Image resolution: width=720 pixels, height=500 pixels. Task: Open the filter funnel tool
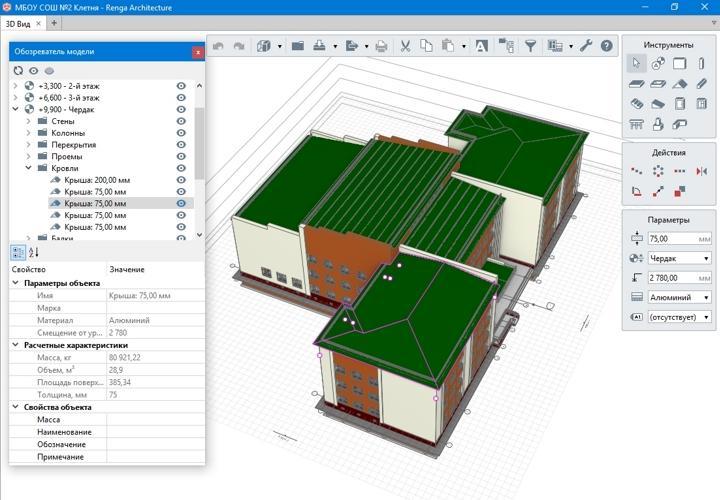[x=530, y=46]
